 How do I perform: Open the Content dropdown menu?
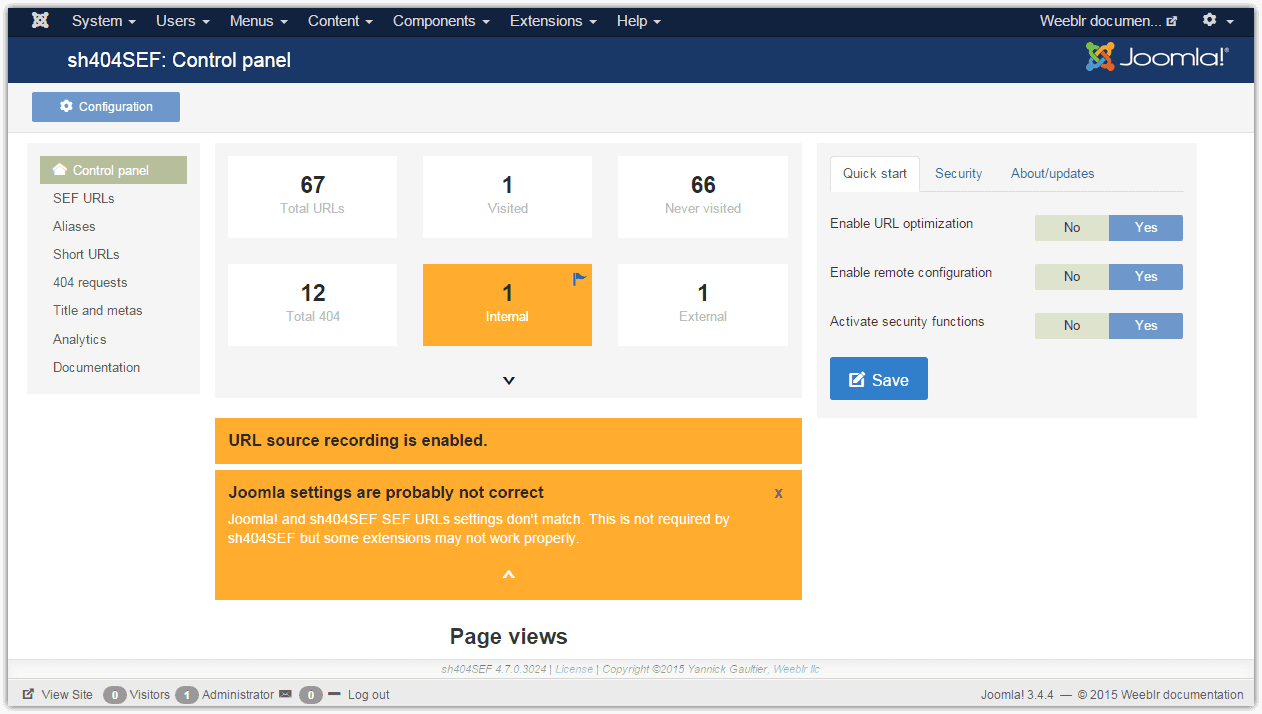[340, 20]
